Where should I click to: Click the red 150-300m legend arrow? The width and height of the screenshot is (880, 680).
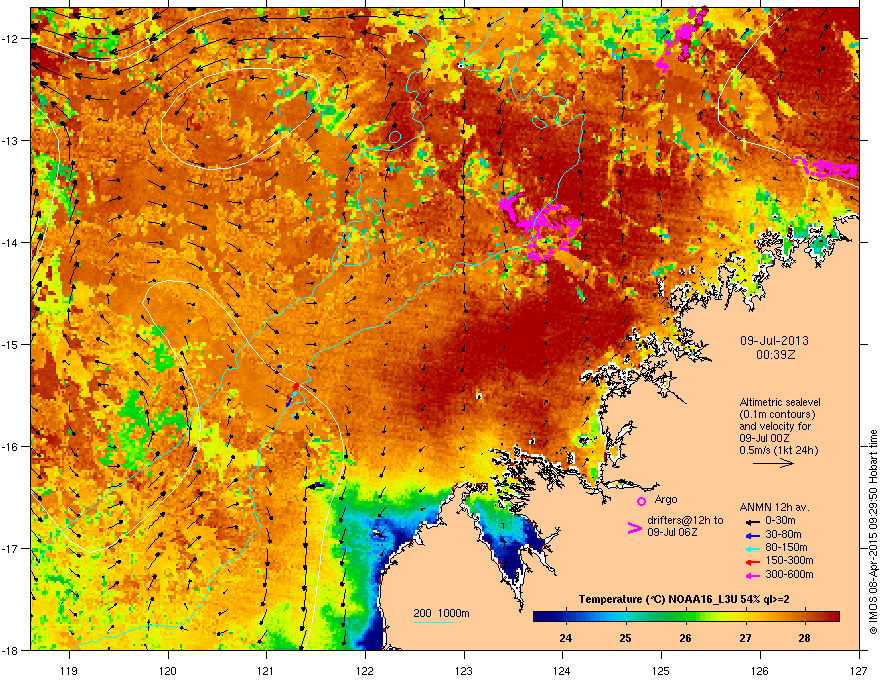coord(752,562)
